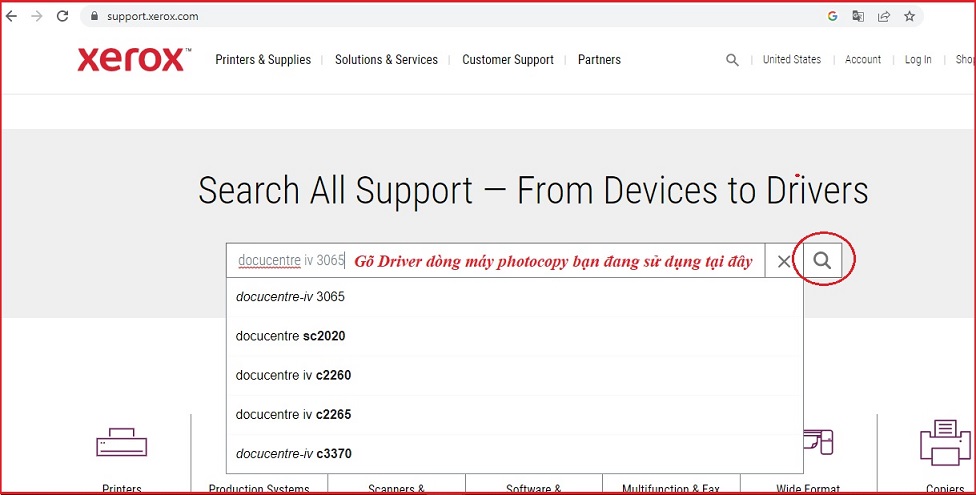Click the browser forward arrow
Screen dimensions: 976x495
(37, 16)
